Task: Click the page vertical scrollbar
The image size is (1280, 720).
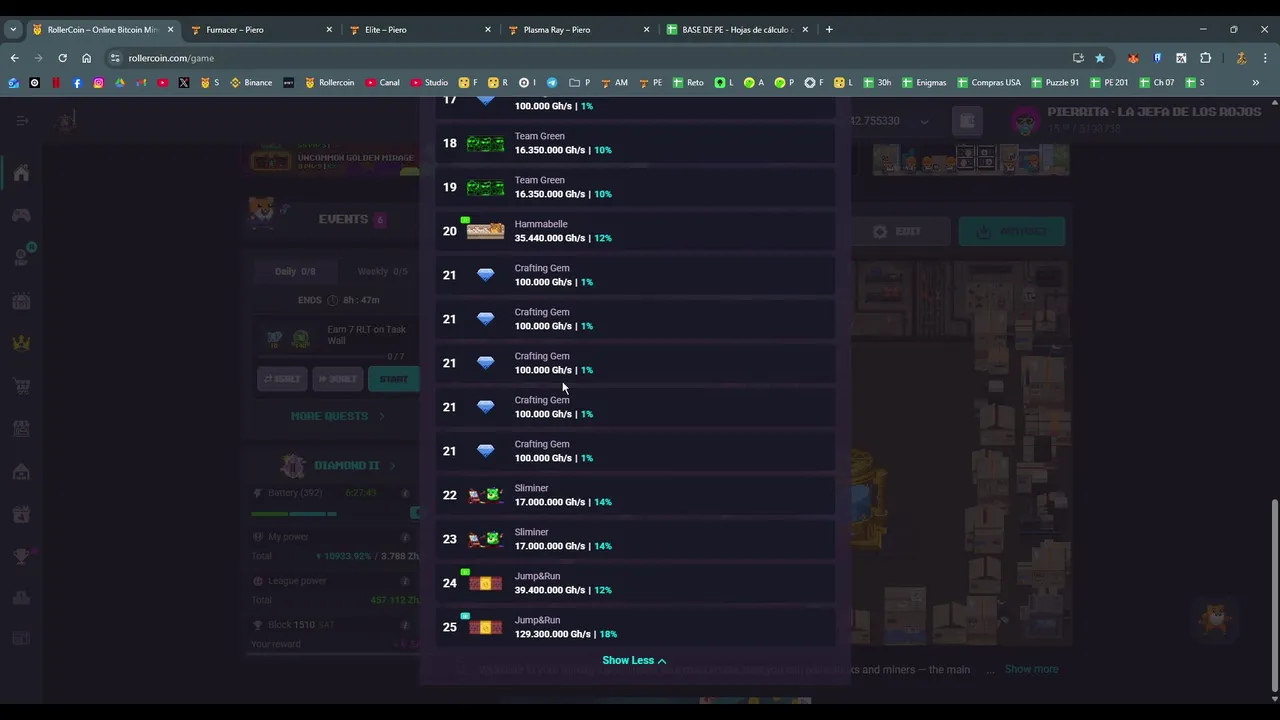Action: pos(1273,594)
